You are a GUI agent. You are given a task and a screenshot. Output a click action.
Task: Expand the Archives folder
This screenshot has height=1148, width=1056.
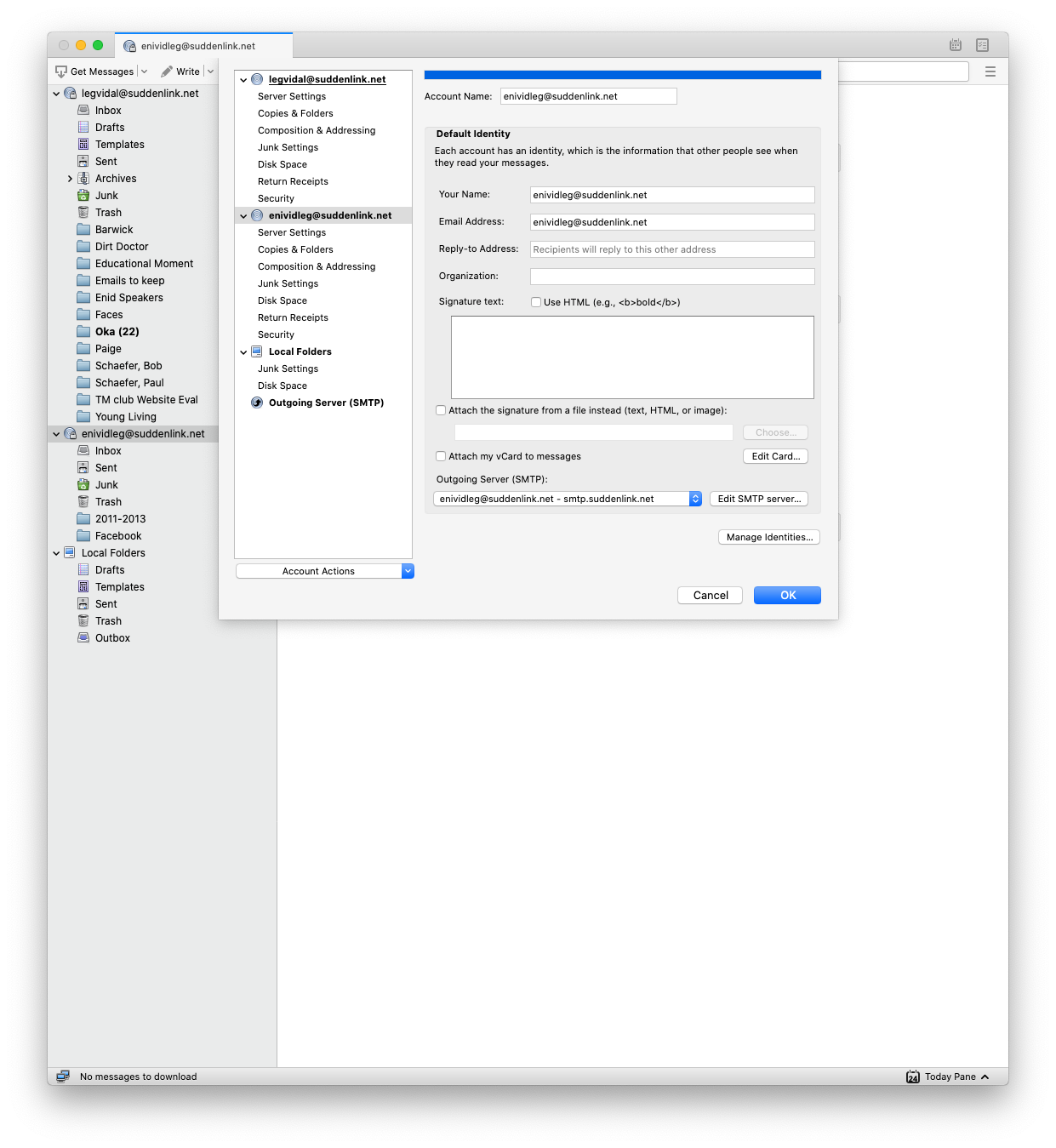(70, 179)
